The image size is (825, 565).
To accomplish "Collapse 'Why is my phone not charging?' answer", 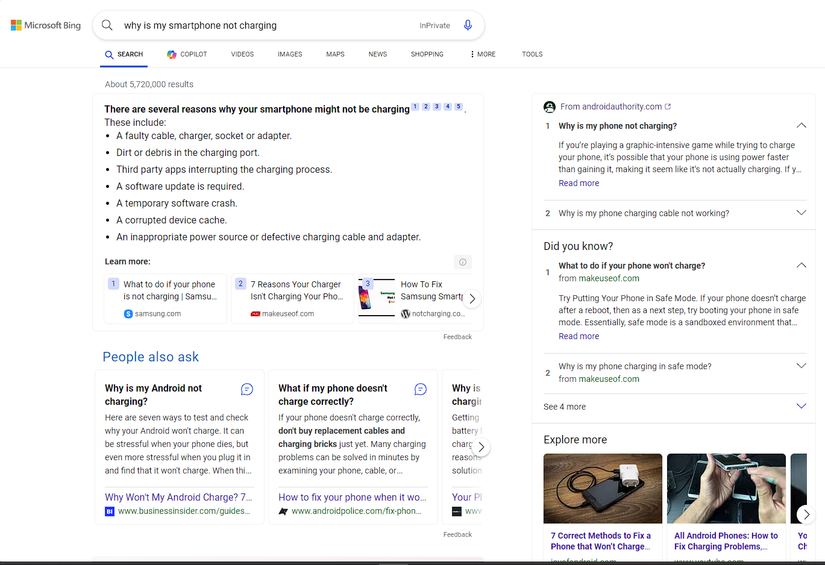I will point(801,126).
